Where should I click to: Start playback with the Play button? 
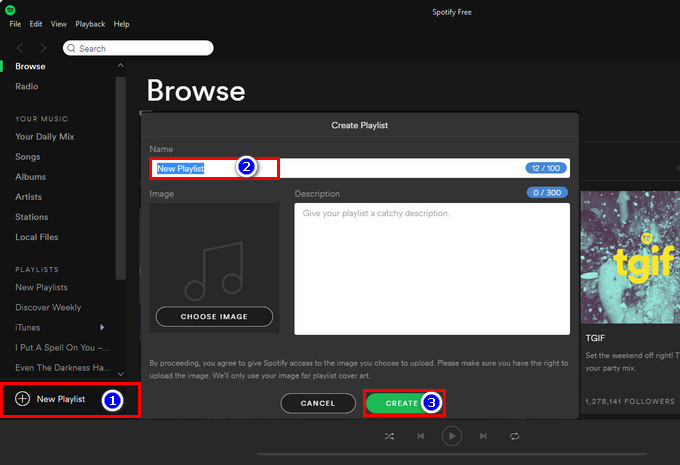point(451,436)
